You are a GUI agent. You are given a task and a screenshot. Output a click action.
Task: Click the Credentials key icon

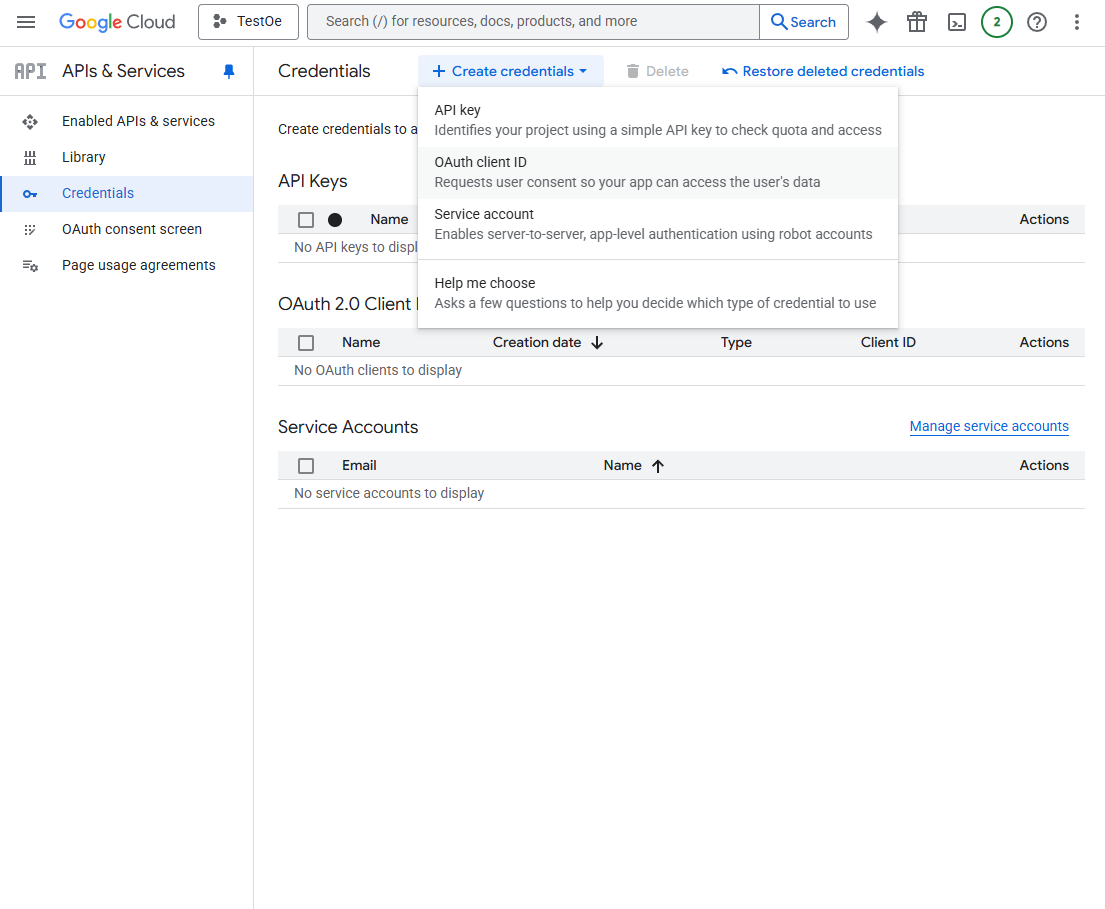[x=30, y=194]
